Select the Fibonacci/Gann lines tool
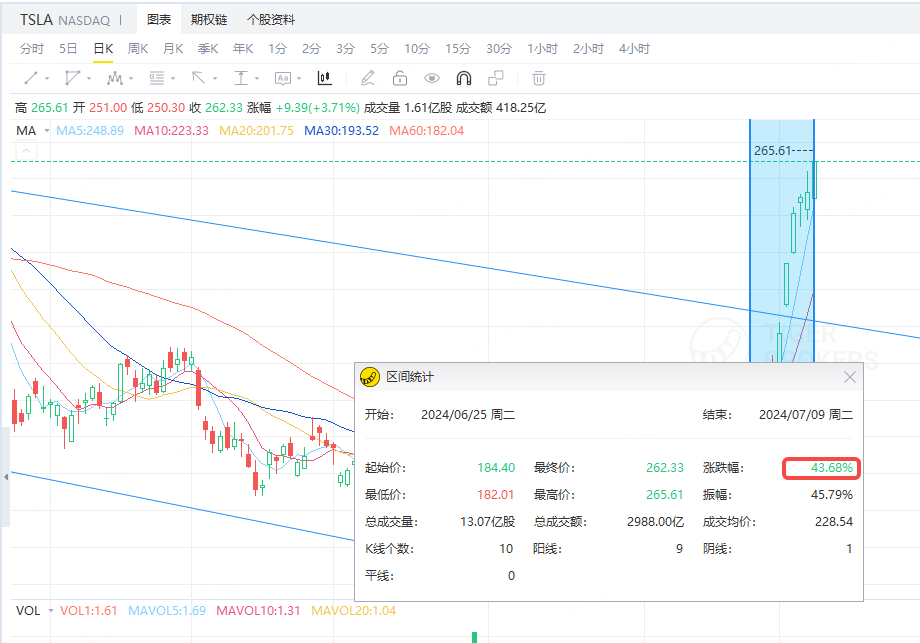Viewport: 920px width, 643px height. pyautogui.click(x=157, y=78)
